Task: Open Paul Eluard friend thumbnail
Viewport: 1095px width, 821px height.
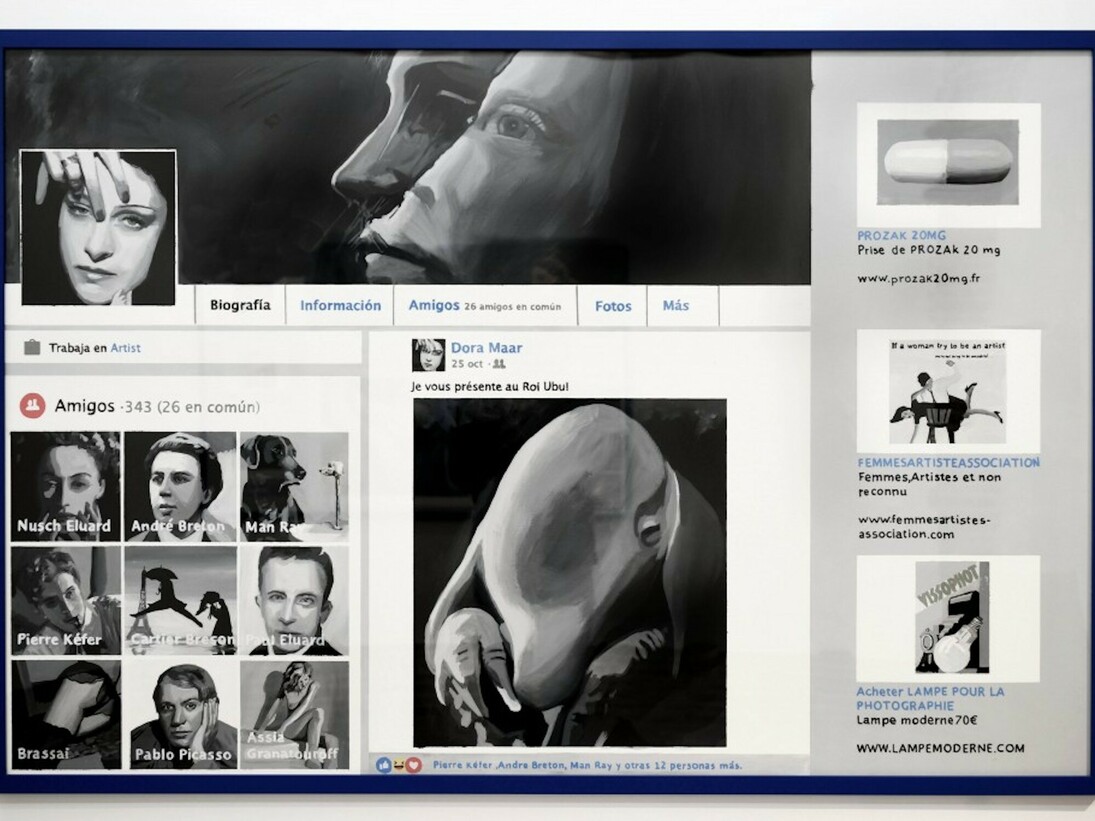Action: click(x=294, y=600)
